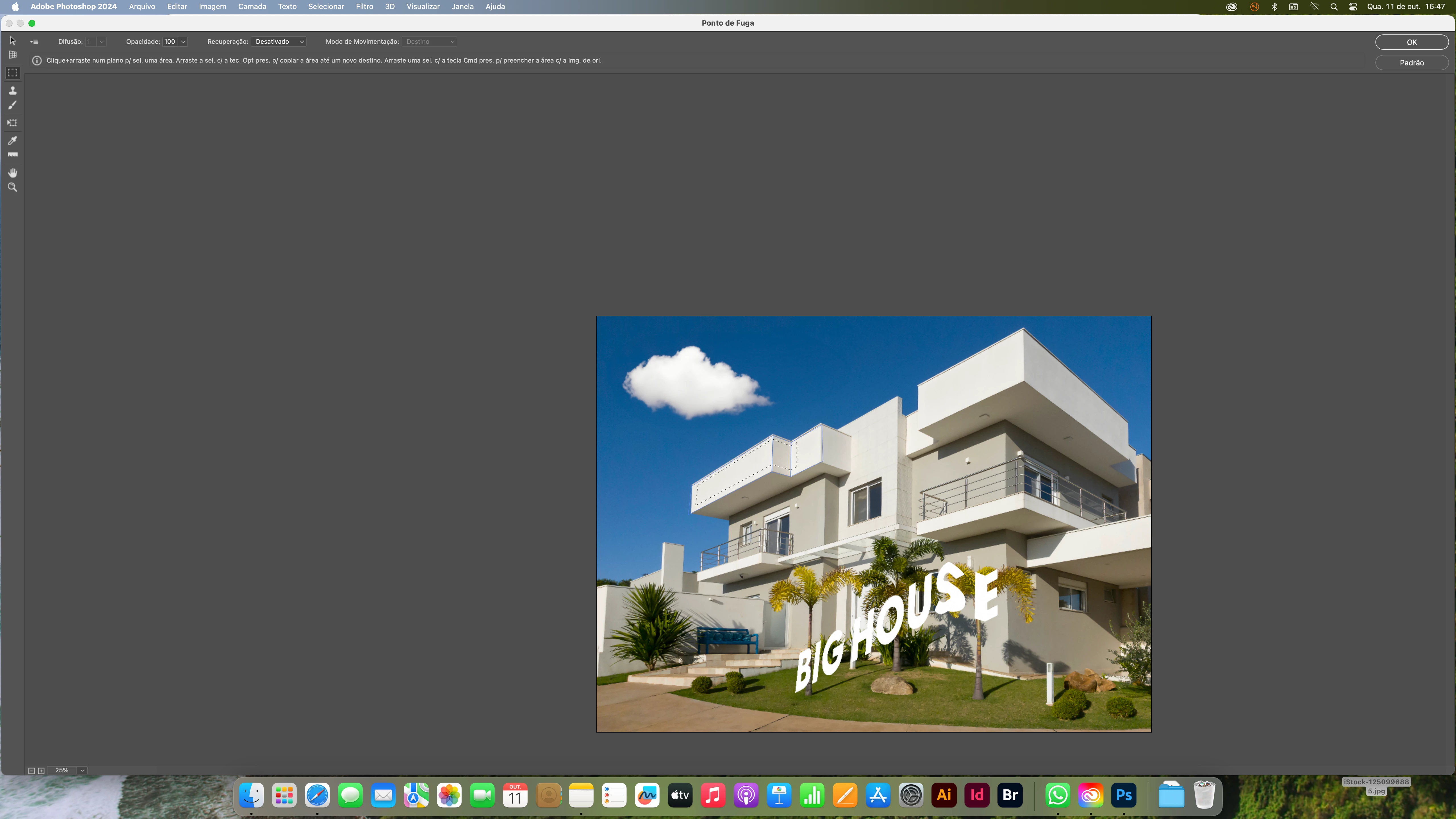Image resolution: width=1456 pixels, height=819 pixels.
Task: Select the Transform tool
Action: pyautogui.click(x=13, y=123)
